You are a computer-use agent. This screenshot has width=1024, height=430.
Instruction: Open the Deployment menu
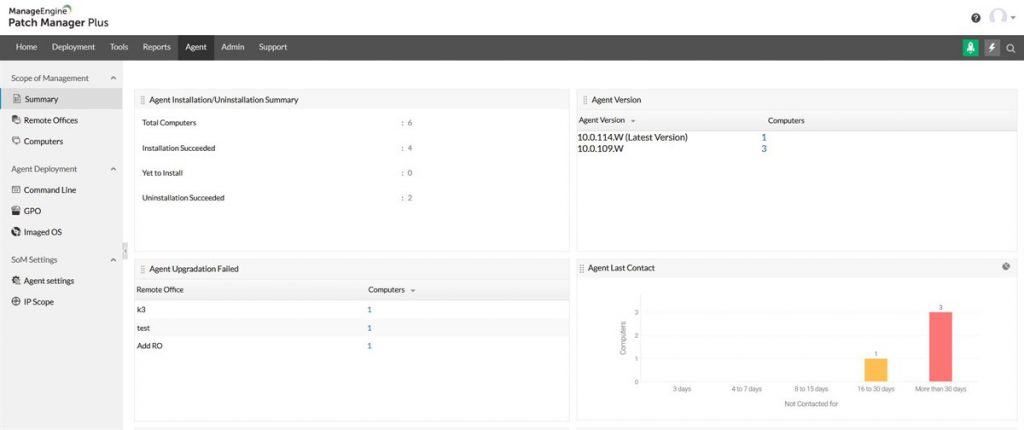point(74,47)
